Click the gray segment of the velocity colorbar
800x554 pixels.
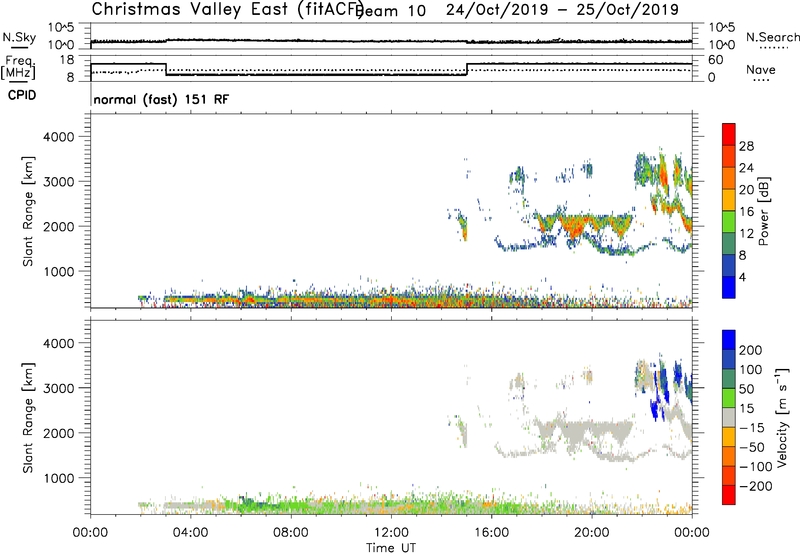729,418
